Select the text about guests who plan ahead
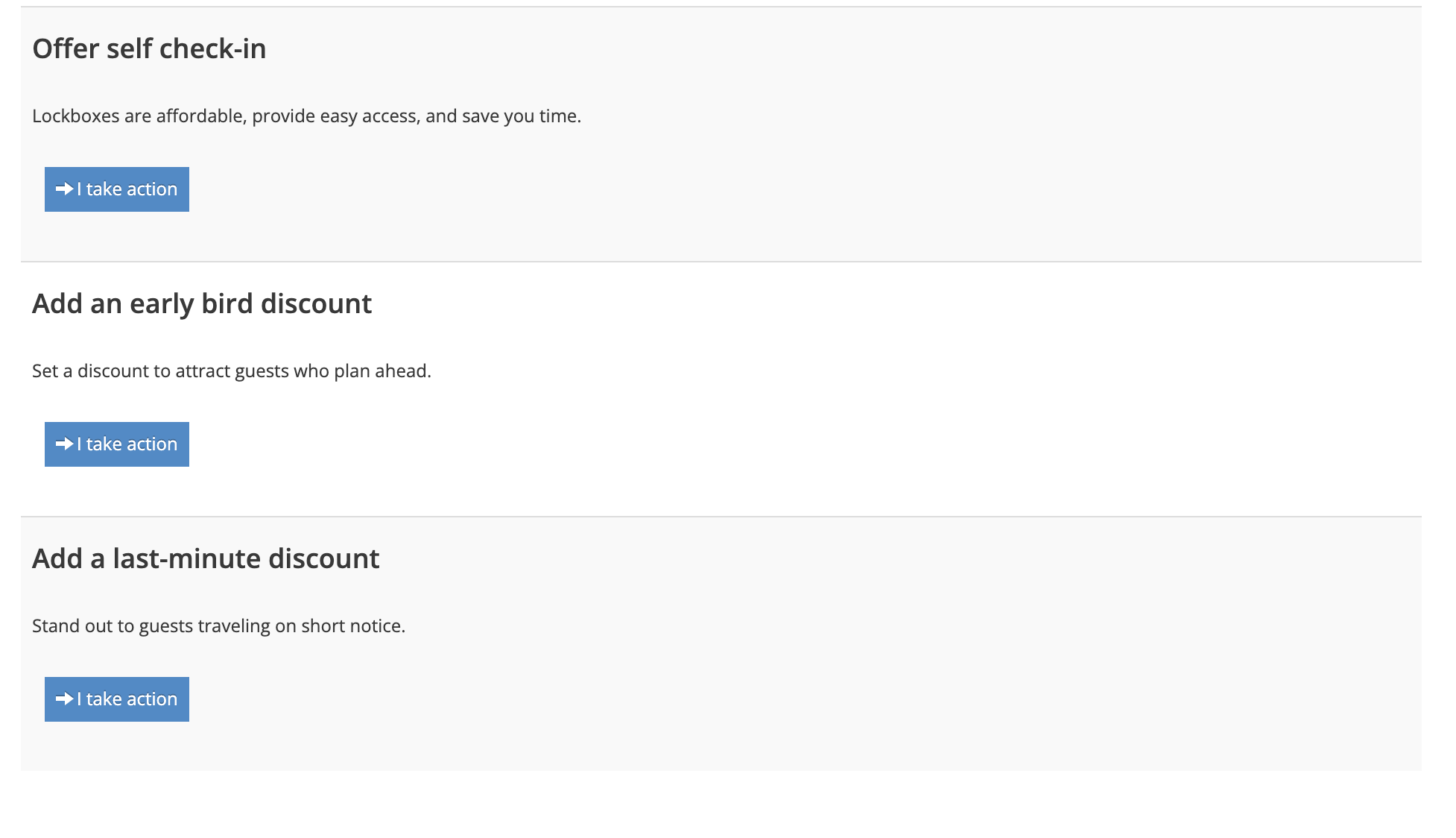Image resolution: width=1456 pixels, height=838 pixels. coord(231,370)
